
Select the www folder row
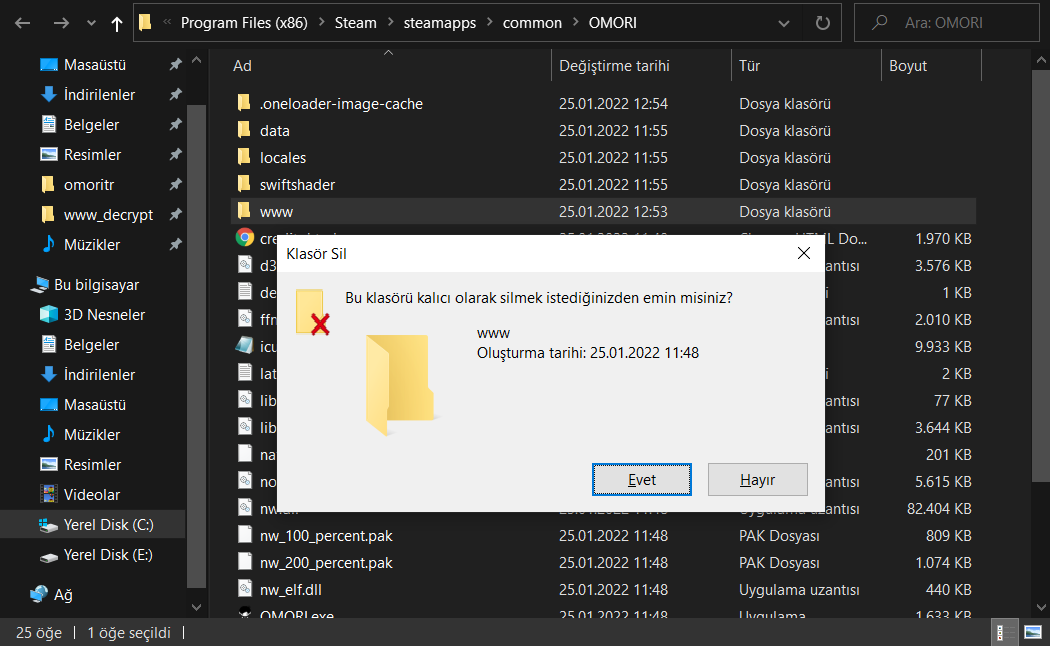(603, 212)
